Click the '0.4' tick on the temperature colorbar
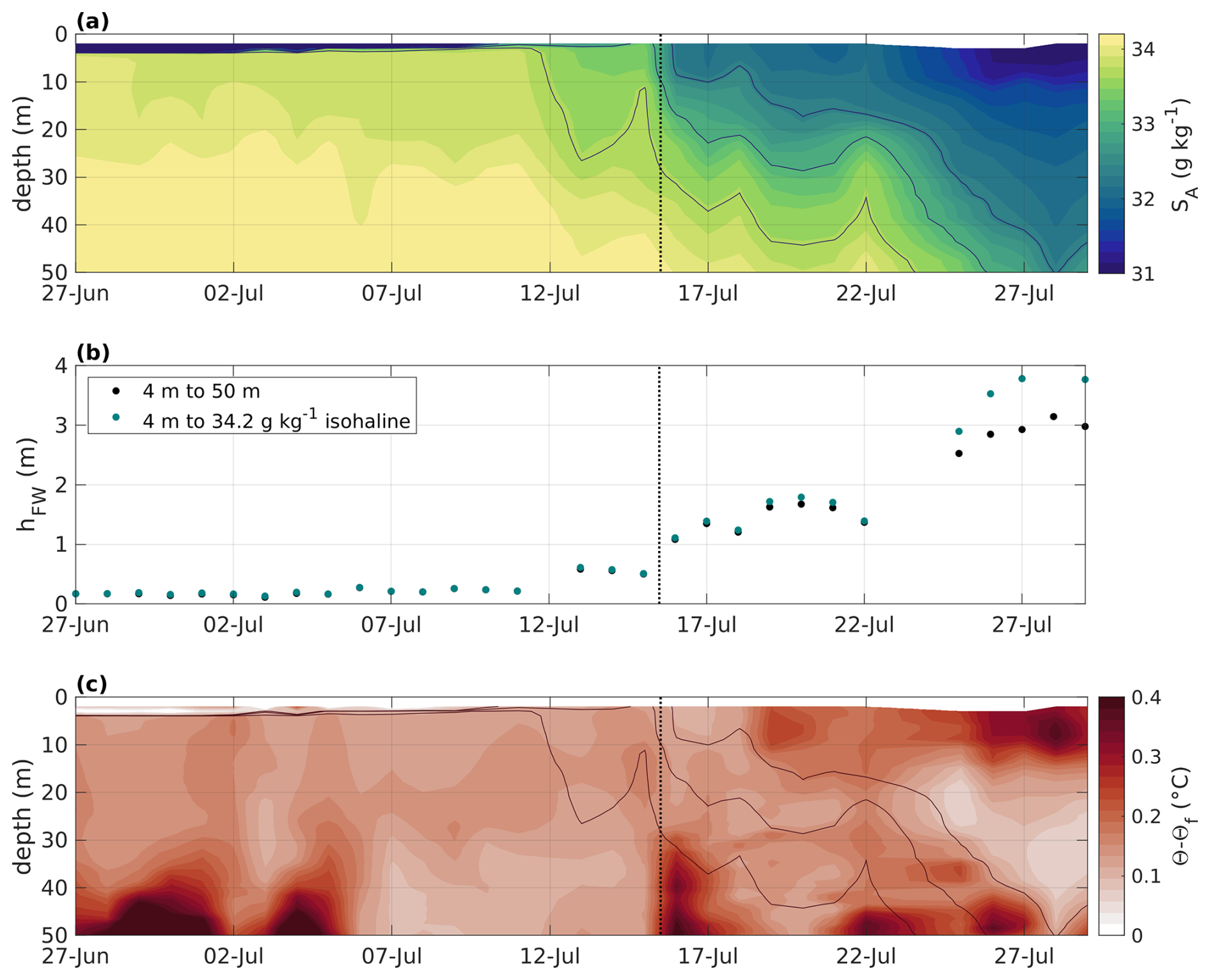This screenshot has height=980, width=1210. 1146,697
